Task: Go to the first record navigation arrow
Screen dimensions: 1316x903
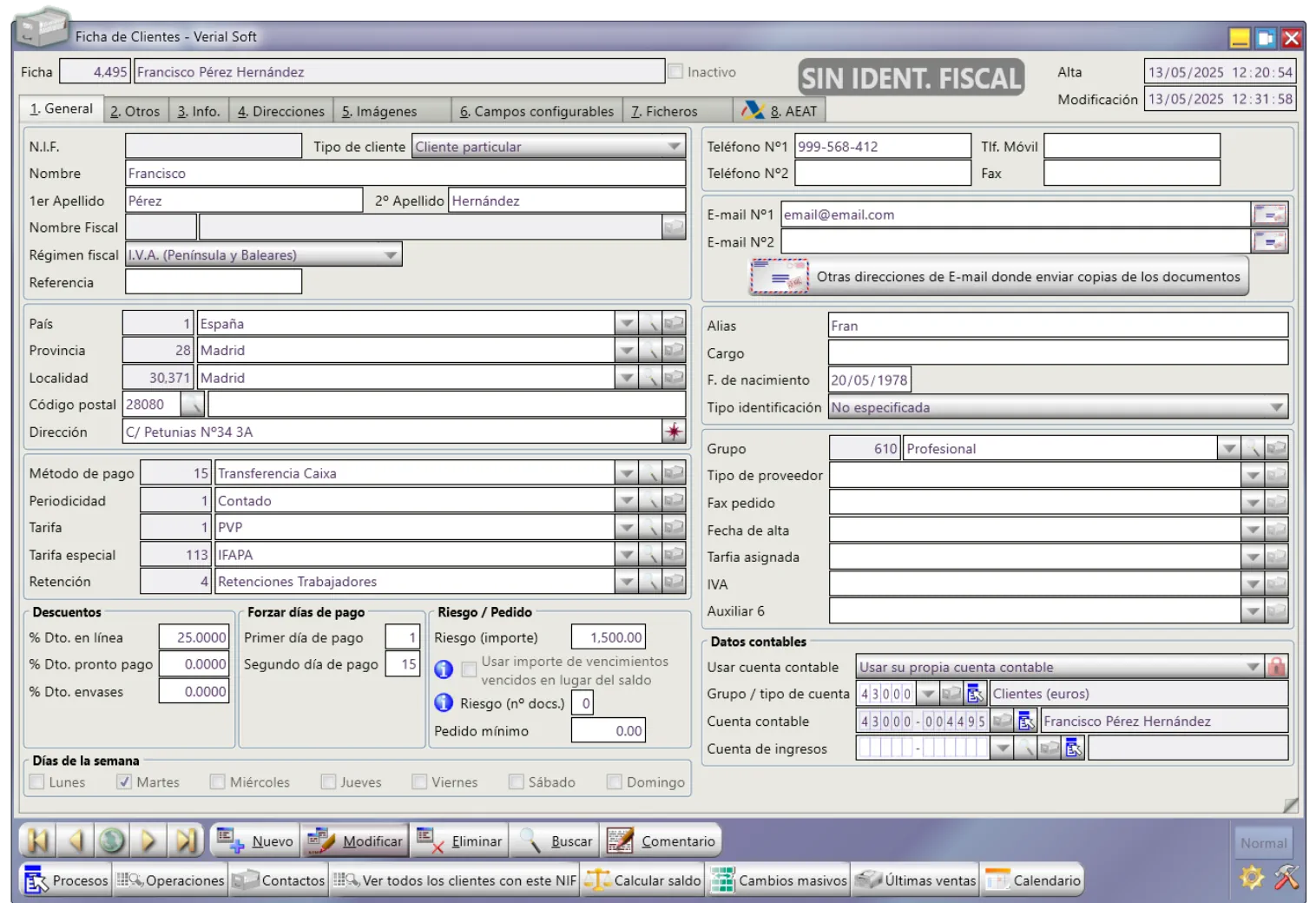Action: pyautogui.click(x=38, y=840)
